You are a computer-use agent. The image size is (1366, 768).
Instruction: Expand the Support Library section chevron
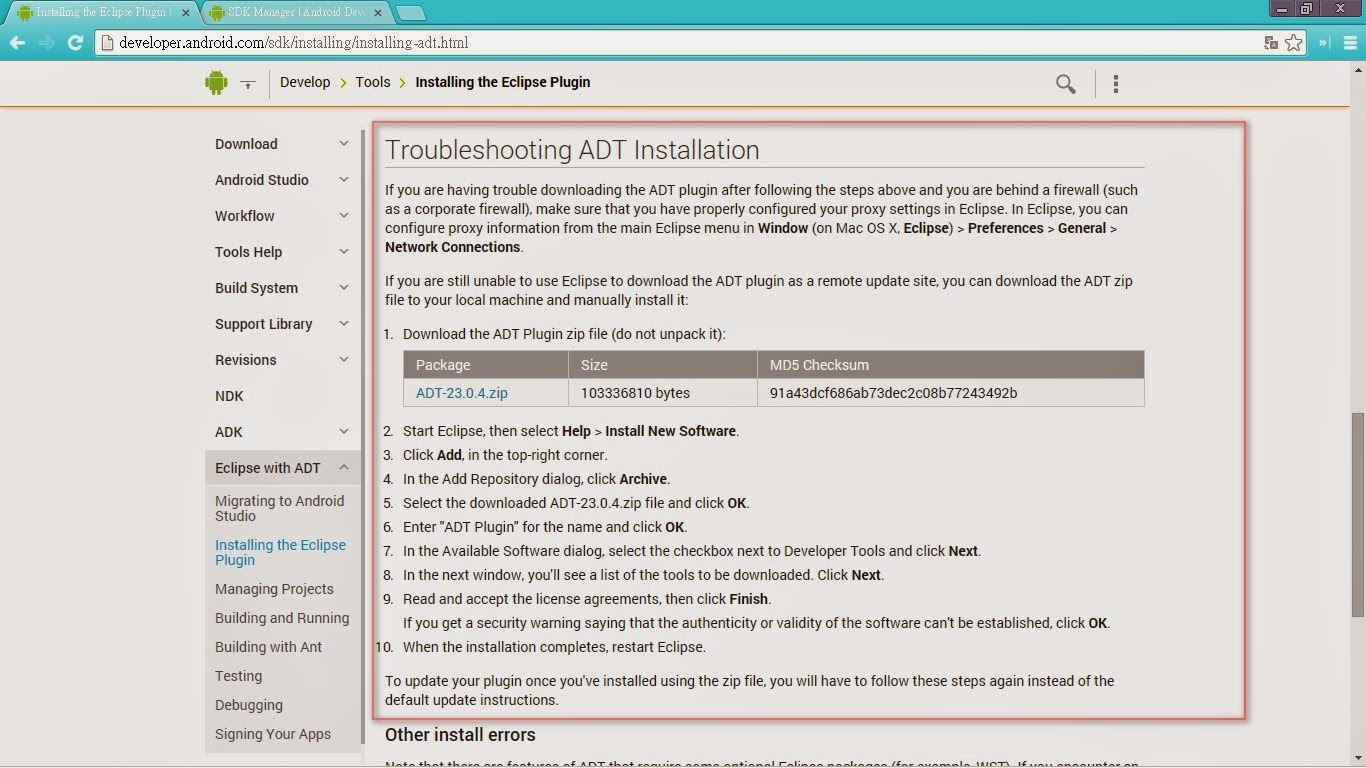point(344,324)
